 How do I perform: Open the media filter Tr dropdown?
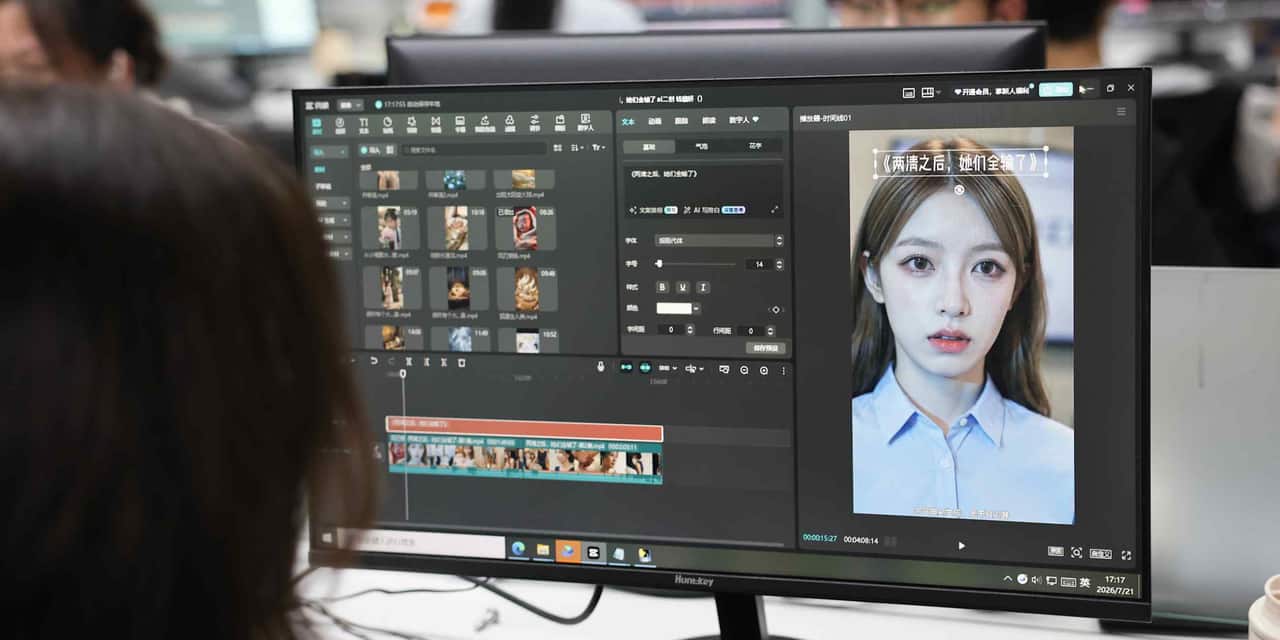(x=599, y=148)
